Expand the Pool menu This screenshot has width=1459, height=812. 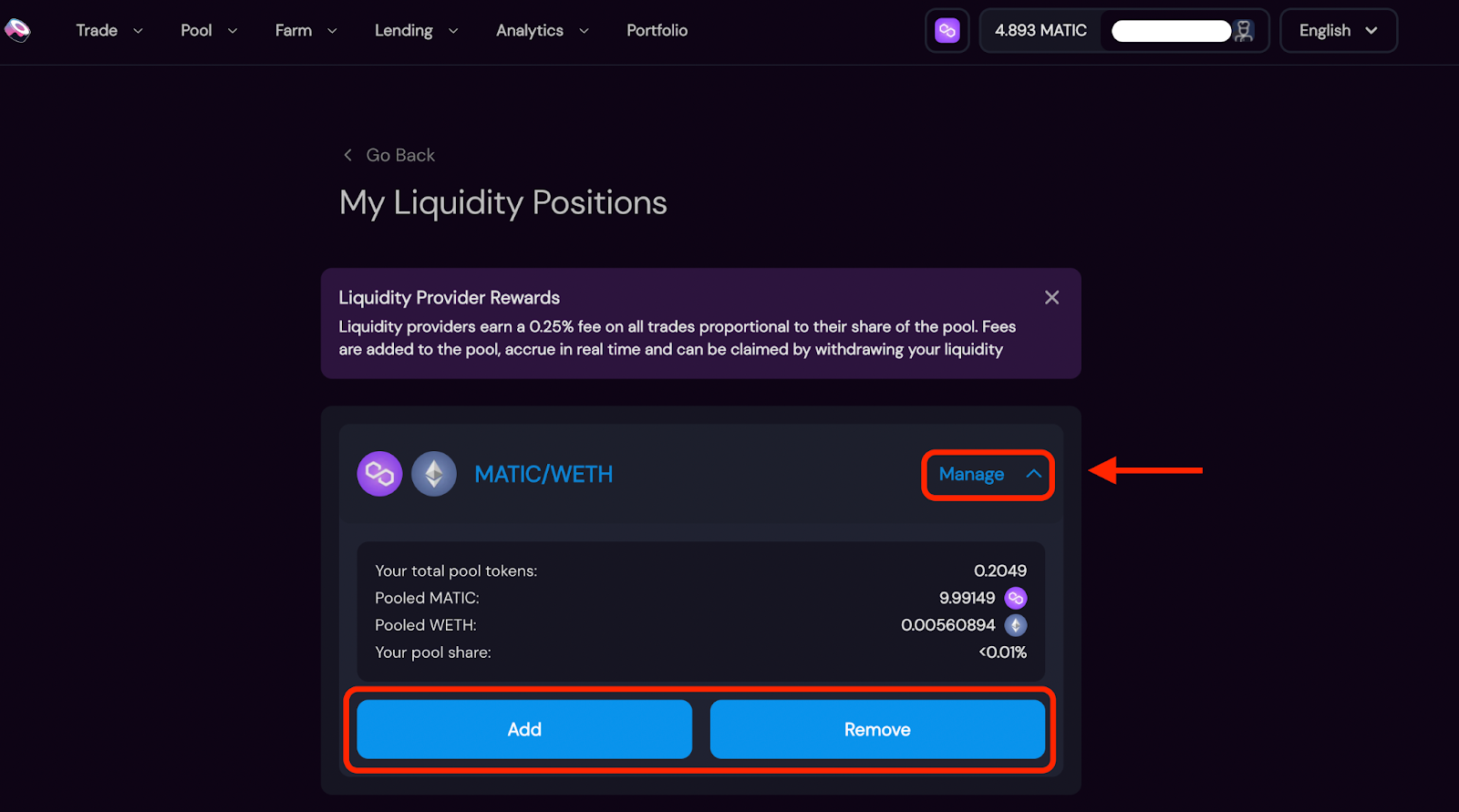pyautogui.click(x=209, y=30)
